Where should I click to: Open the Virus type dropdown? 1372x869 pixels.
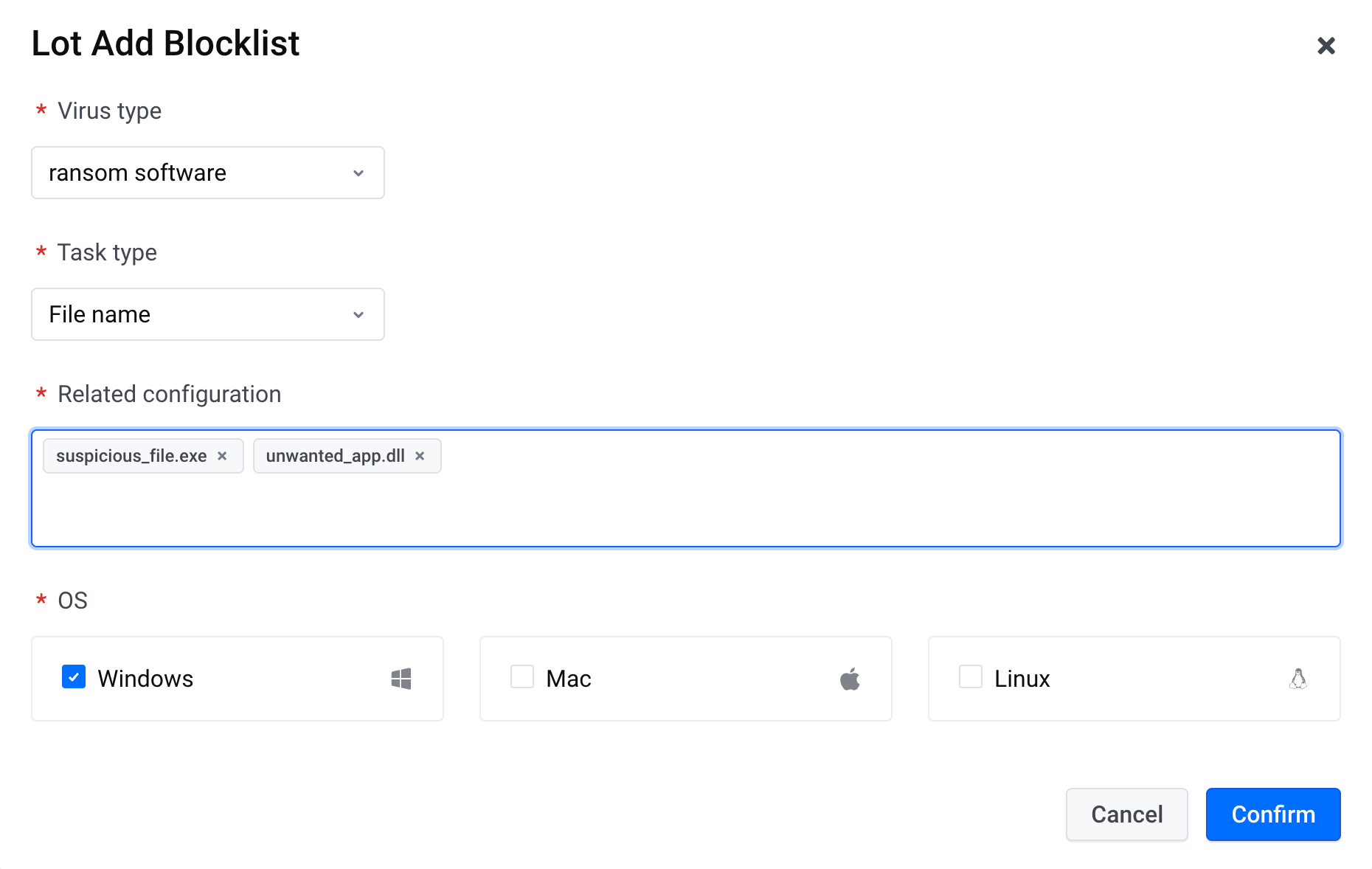pos(208,173)
